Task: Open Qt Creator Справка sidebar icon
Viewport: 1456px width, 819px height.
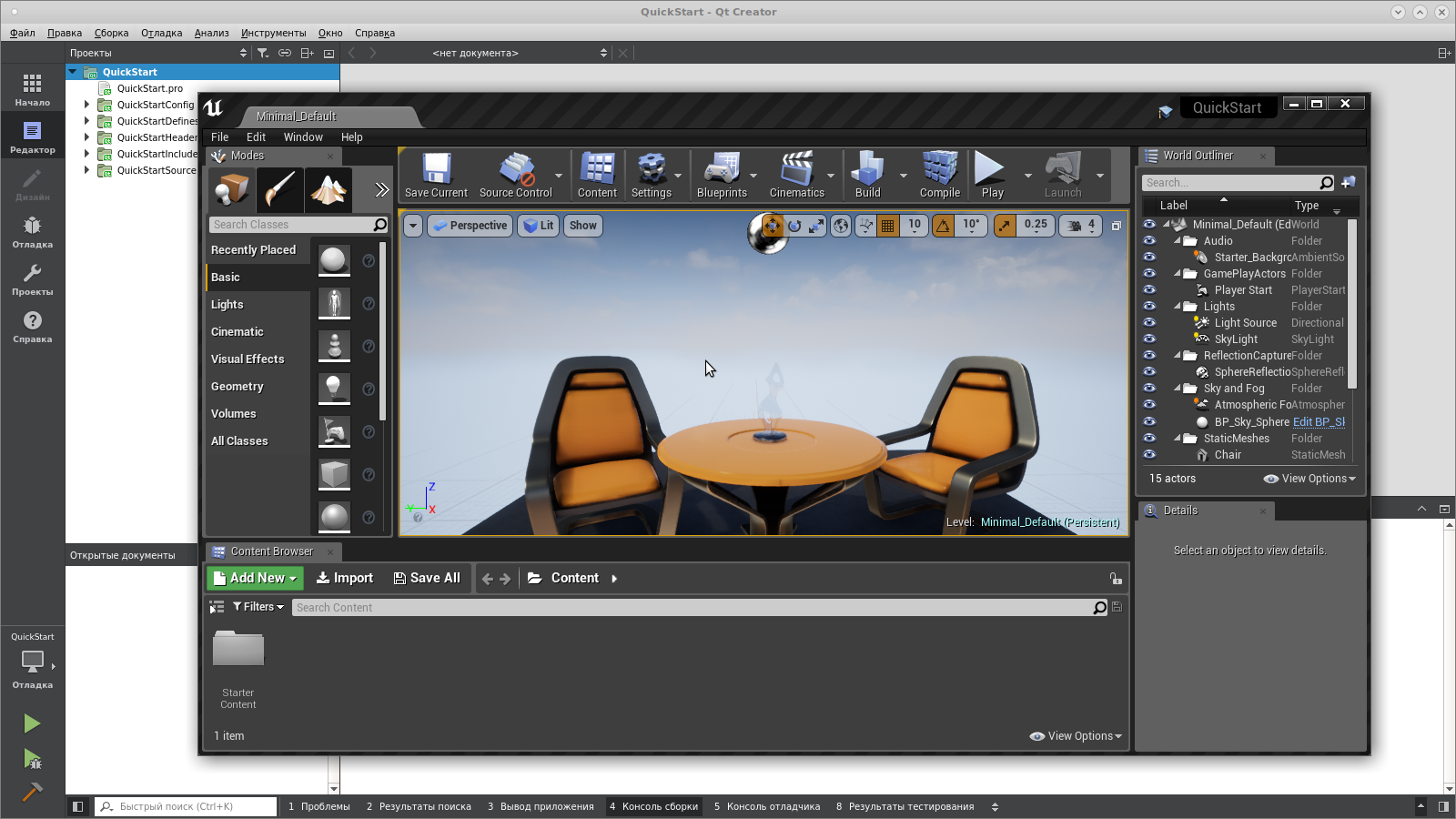Action: (x=33, y=326)
